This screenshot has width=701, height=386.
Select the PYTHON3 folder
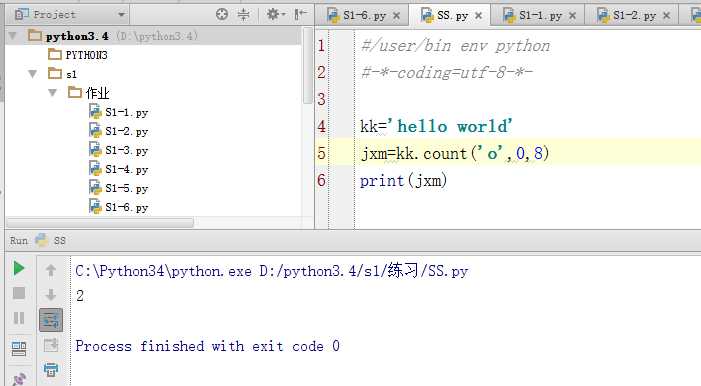click(78, 55)
